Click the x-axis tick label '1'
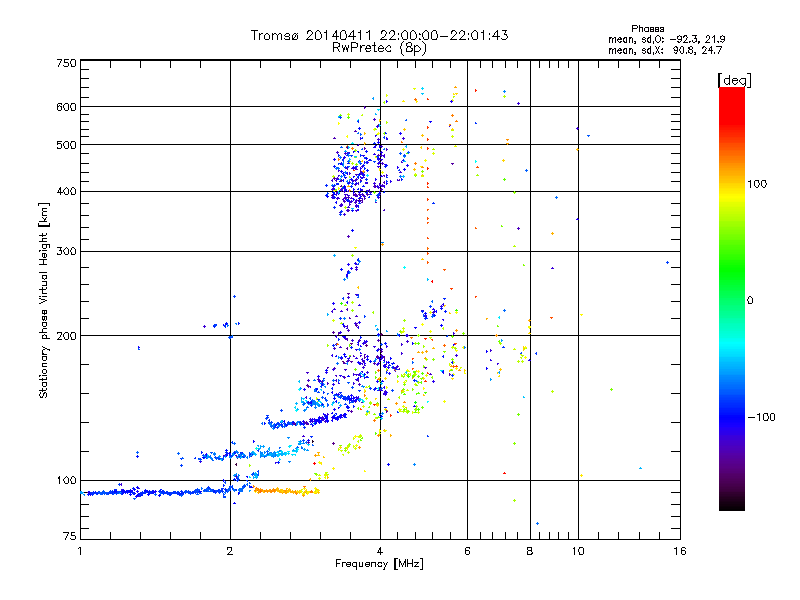The height and width of the screenshot is (600, 800). tap(80, 551)
